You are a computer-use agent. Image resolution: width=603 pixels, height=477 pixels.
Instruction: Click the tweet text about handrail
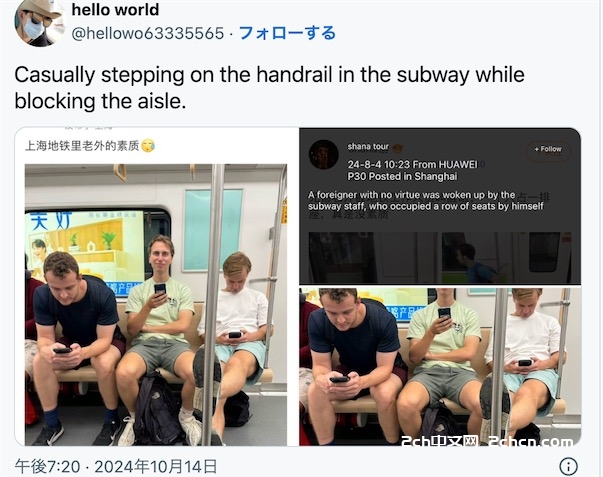(x=269, y=88)
